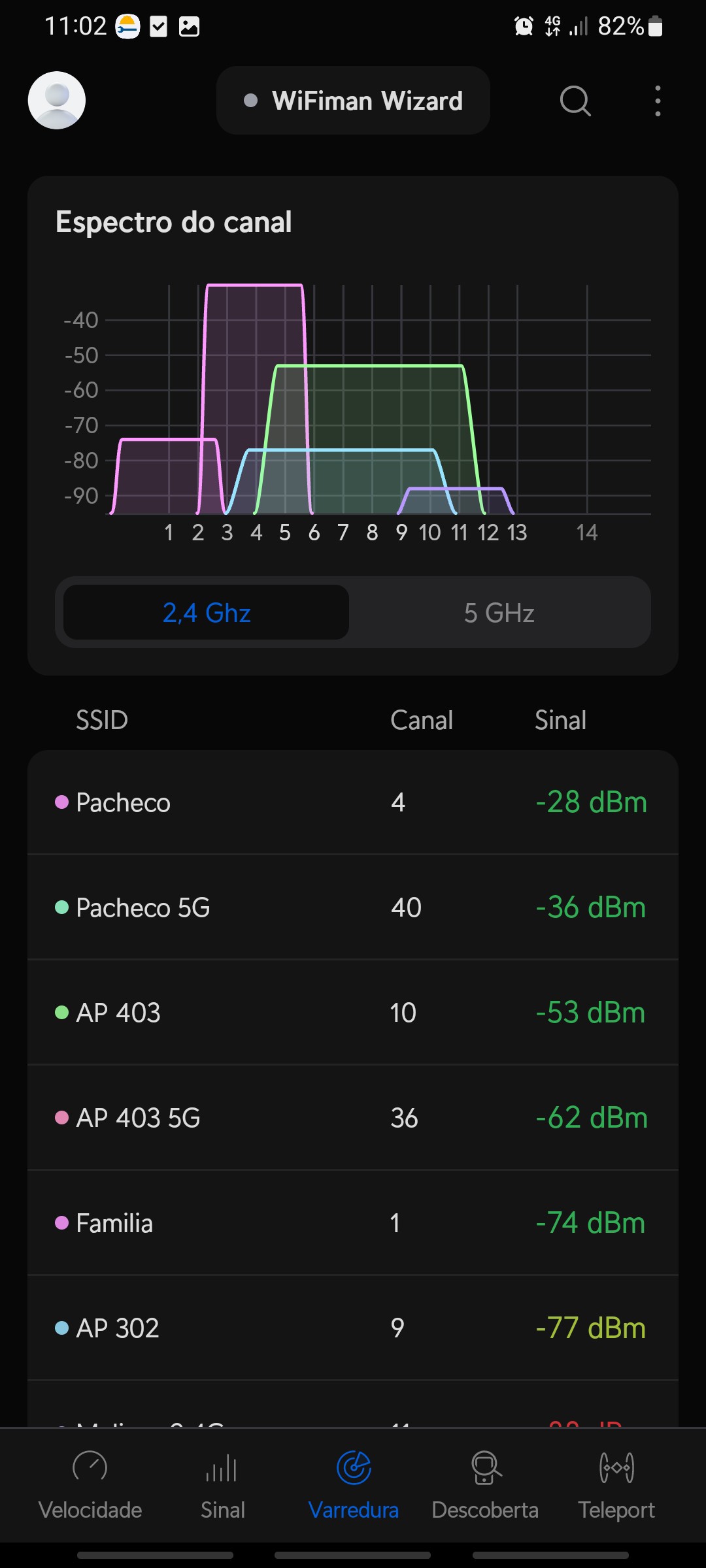Open the AP 403 5G network

point(353,1118)
